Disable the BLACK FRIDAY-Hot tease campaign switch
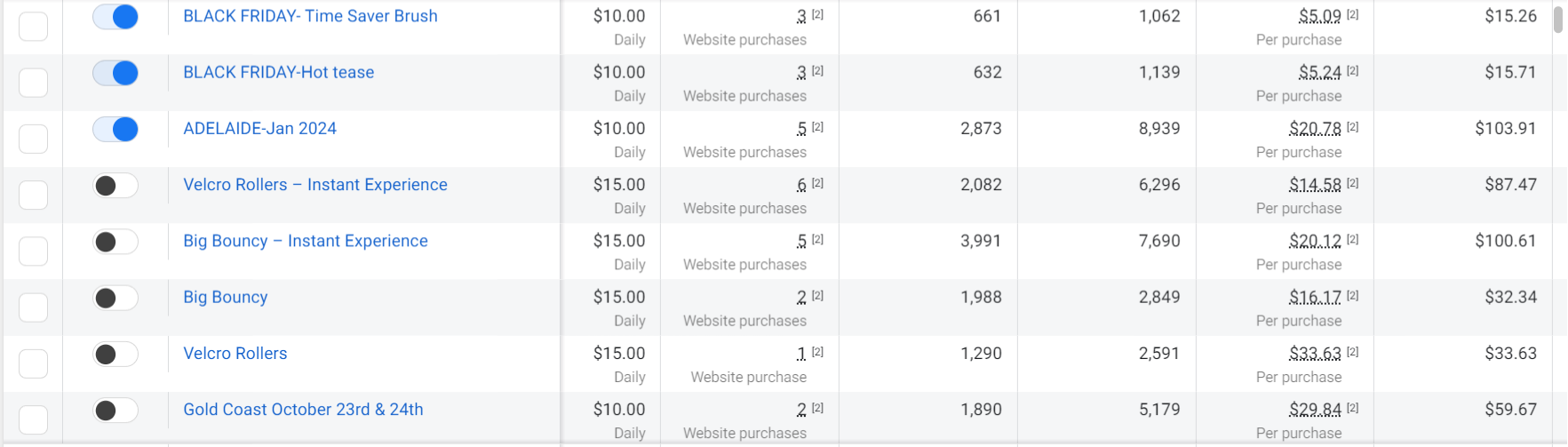 [115, 73]
